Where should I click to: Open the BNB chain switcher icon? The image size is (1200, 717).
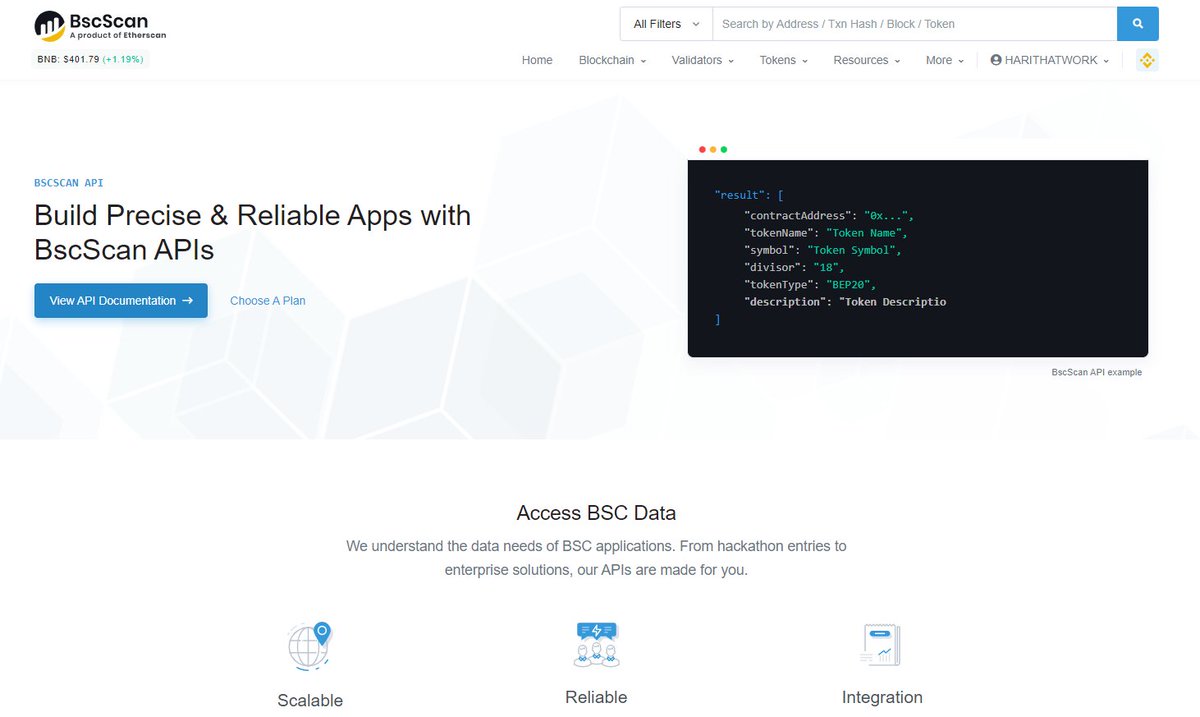(x=1147, y=60)
